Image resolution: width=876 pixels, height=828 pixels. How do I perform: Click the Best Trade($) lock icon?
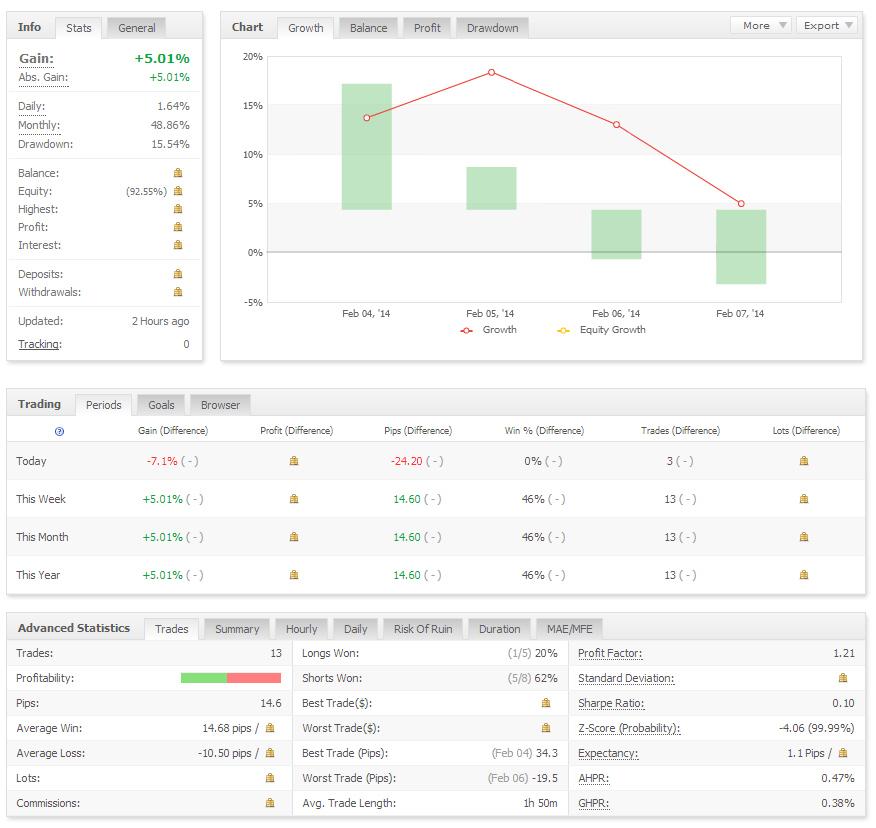pyautogui.click(x=546, y=703)
